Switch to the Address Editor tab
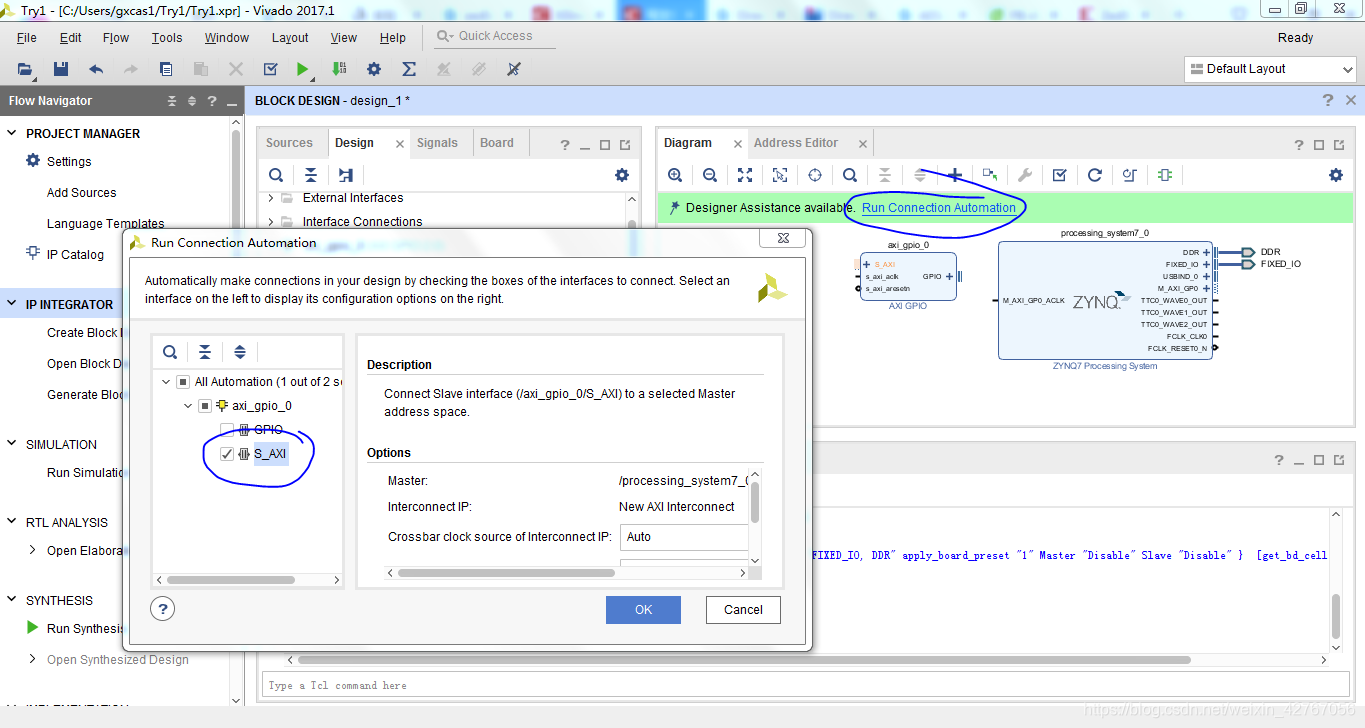The height and width of the screenshot is (728, 1365). click(796, 143)
